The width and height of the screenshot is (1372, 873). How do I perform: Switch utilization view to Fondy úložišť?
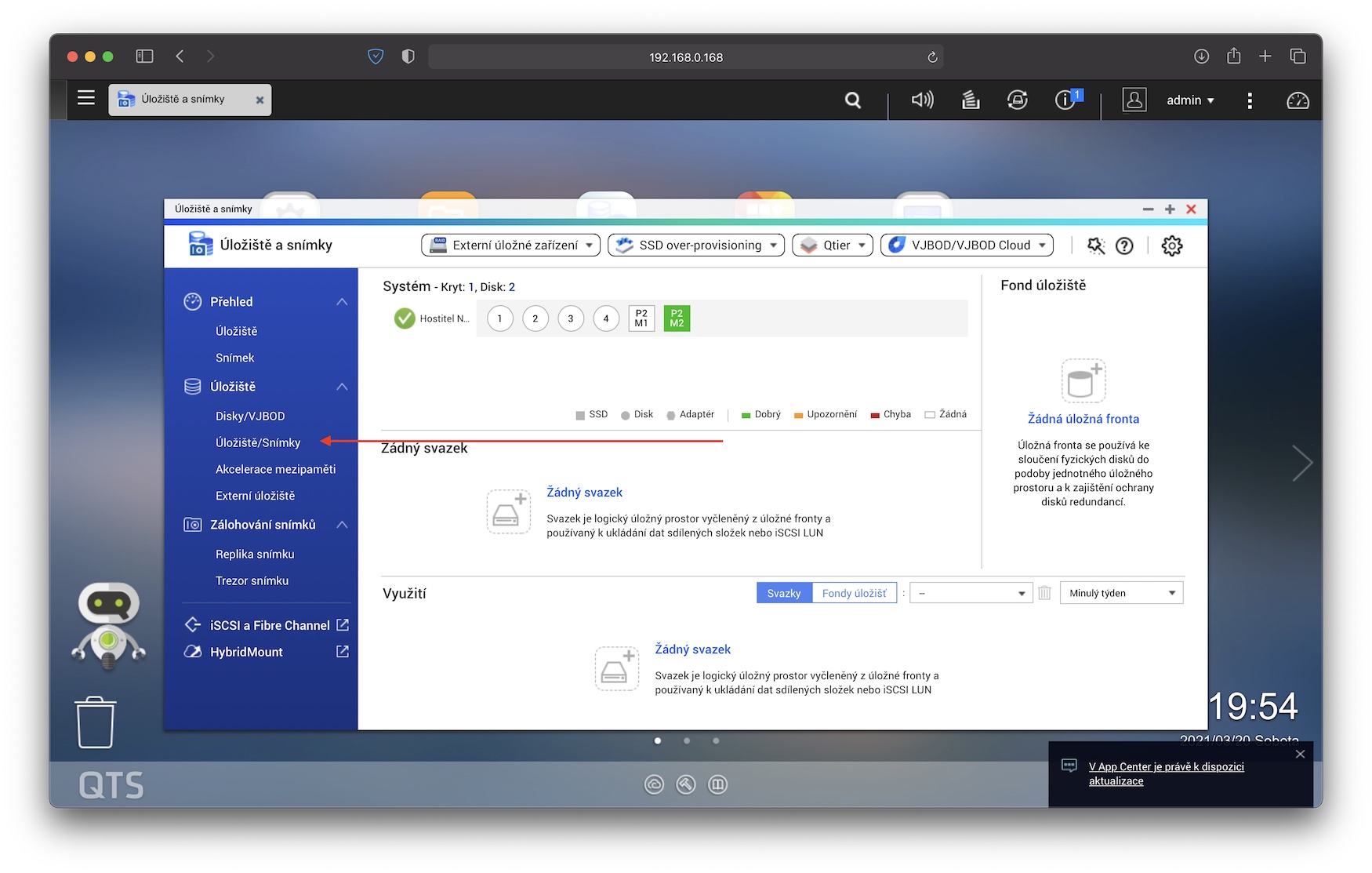pyautogui.click(x=854, y=593)
